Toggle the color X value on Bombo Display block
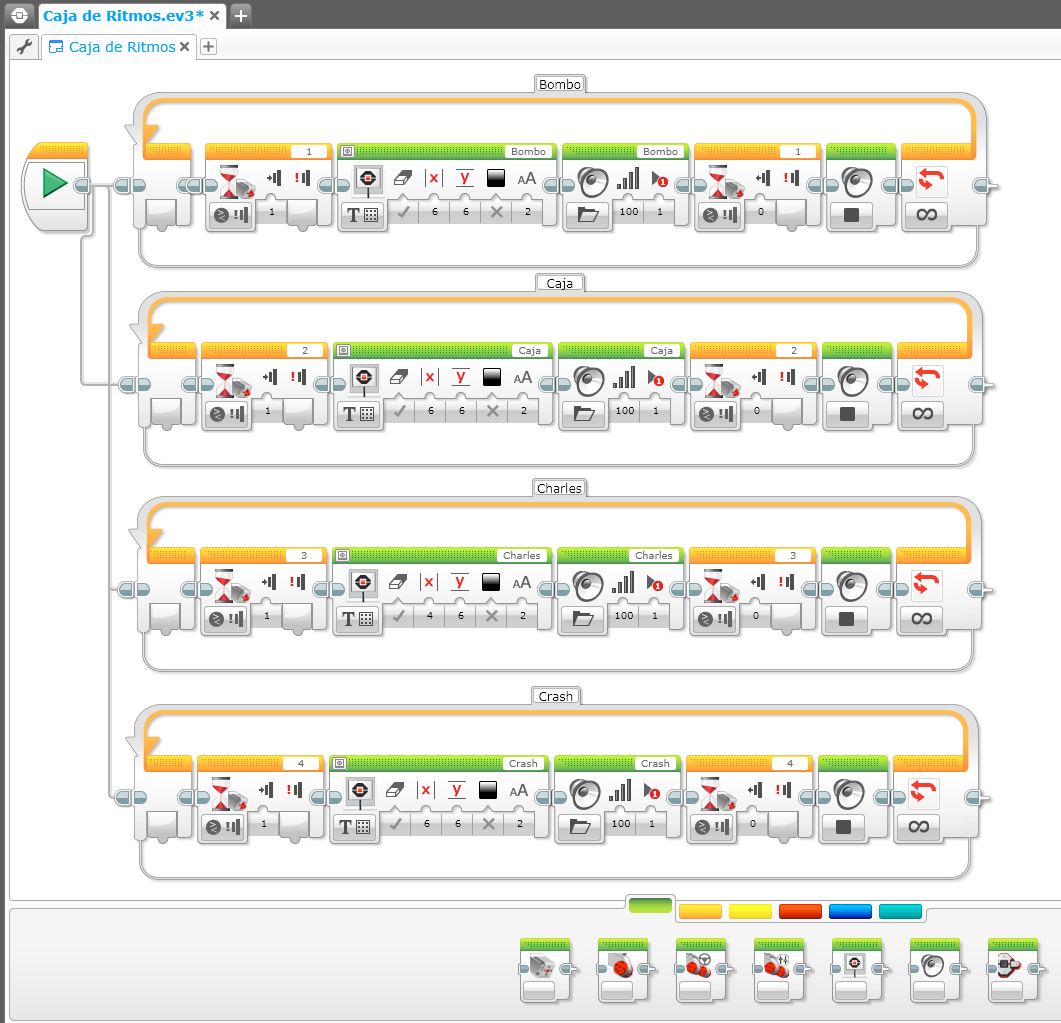The image size is (1061, 1023). pyautogui.click(x=497, y=212)
